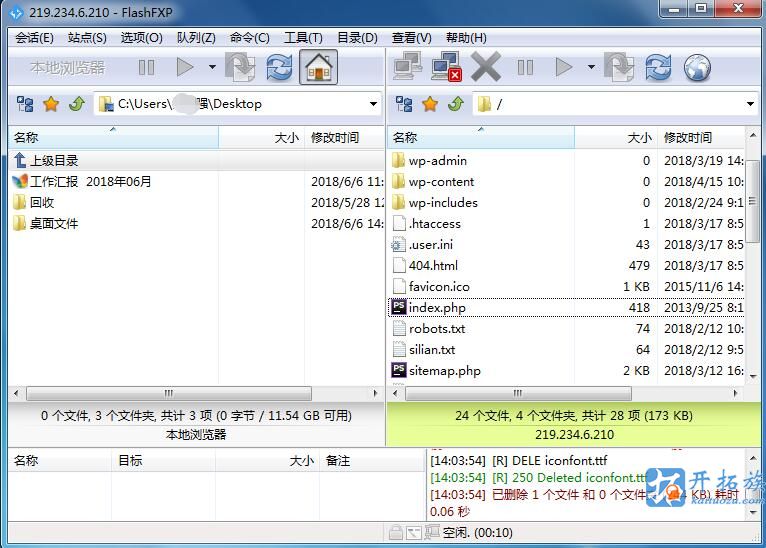Select the robots.txt file

[x=567, y=328]
